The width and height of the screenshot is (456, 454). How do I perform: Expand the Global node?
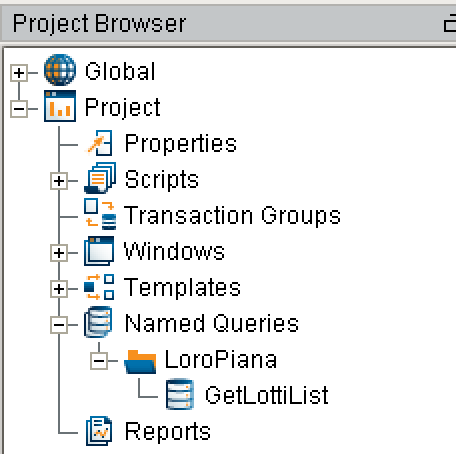[x=19, y=73]
